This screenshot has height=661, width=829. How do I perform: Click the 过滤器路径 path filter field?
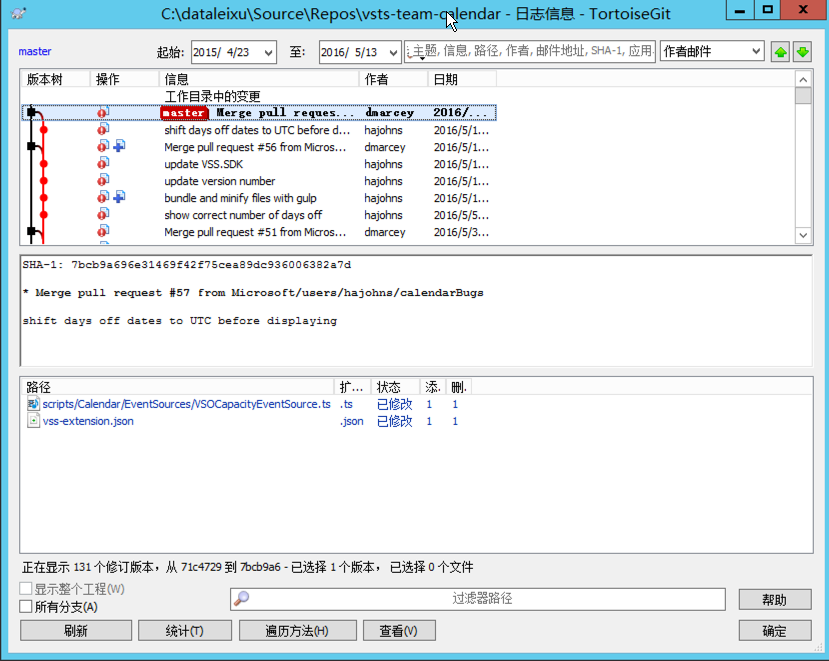477,599
